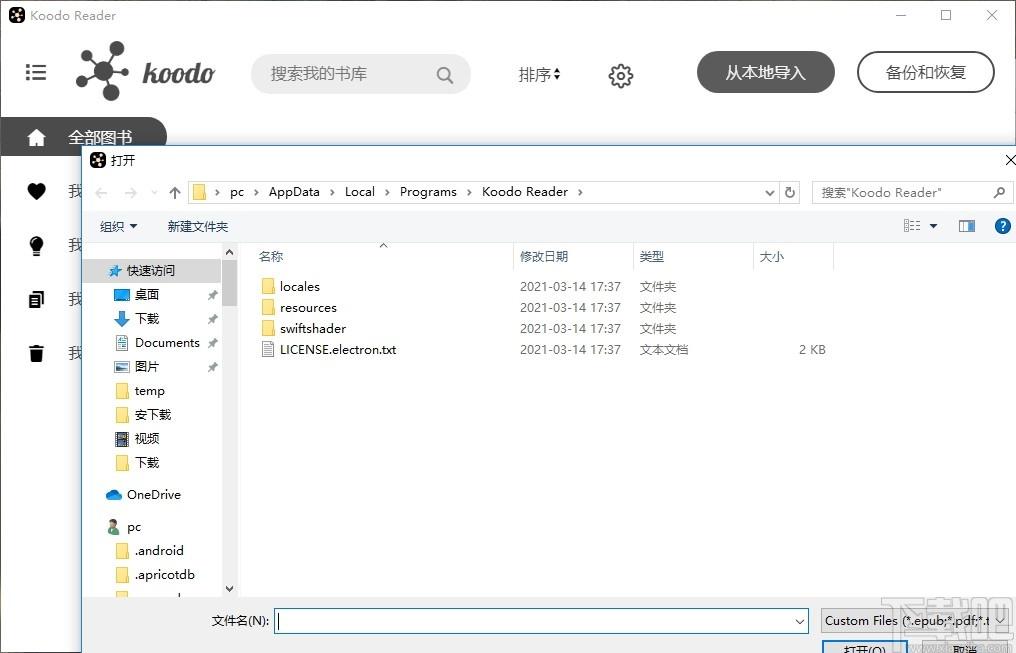
Task: Expand chevron after Koodo Reader breadcrumb
Action: (580, 192)
